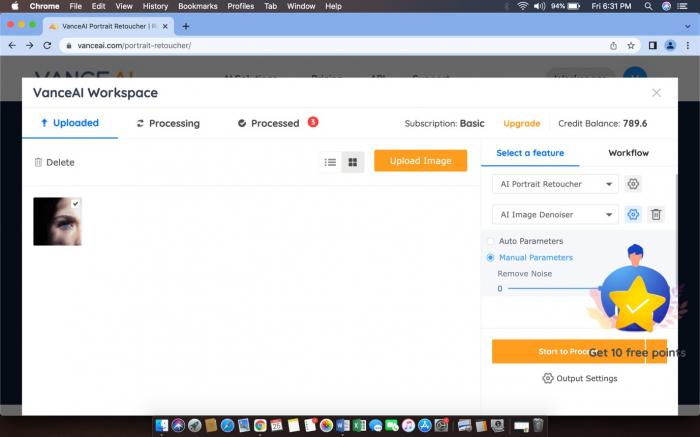Uncheck the uploaded eye image checkbox
This screenshot has width=700, height=437.
[75, 204]
